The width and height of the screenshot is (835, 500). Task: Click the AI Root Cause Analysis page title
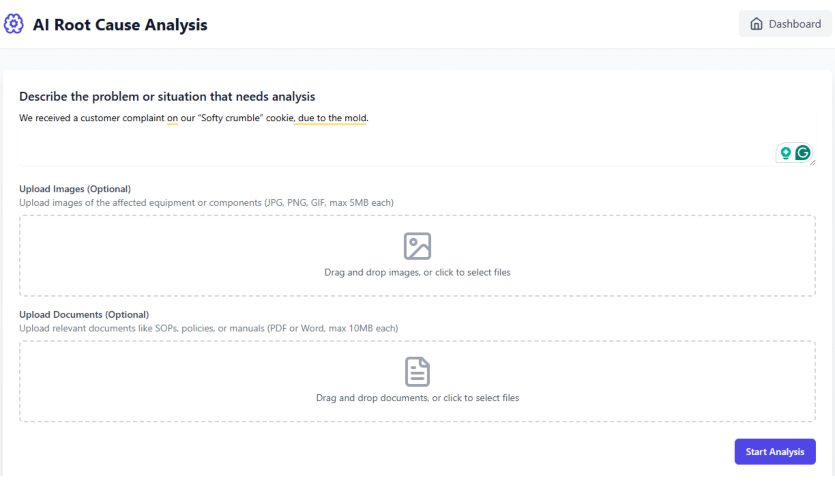click(x=120, y=24)
